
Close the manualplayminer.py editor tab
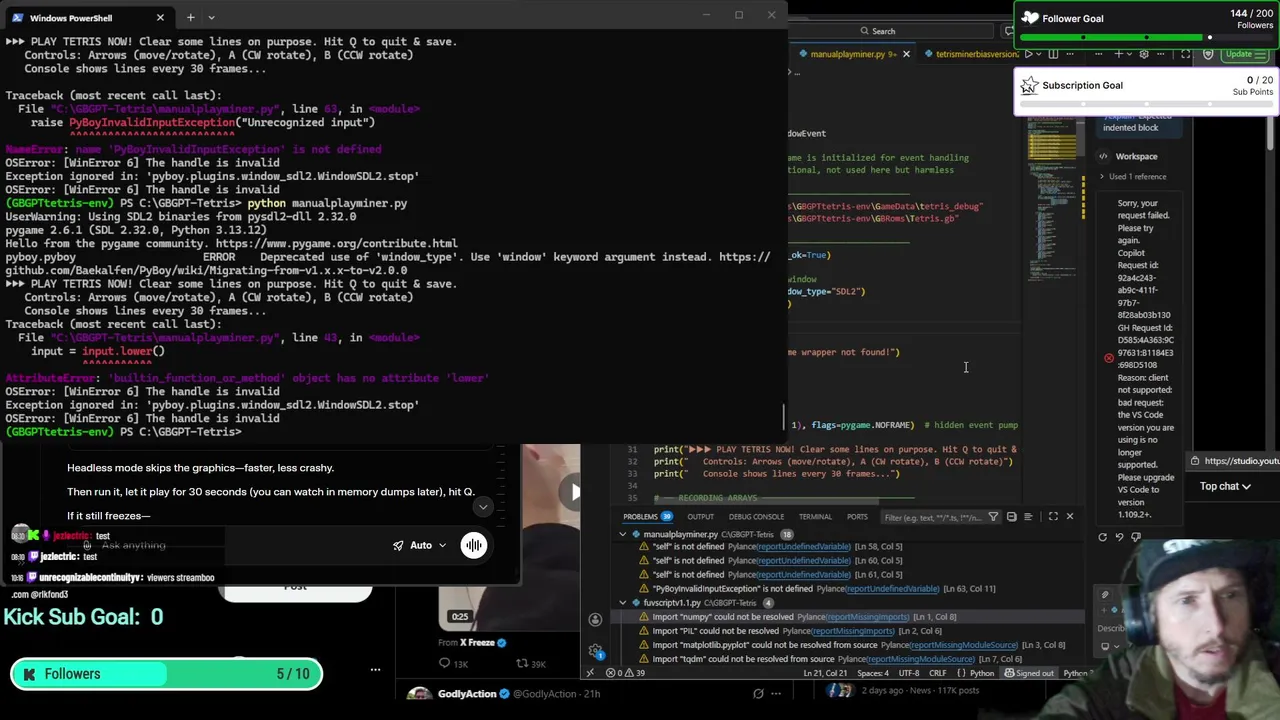[x=906, y=54]
